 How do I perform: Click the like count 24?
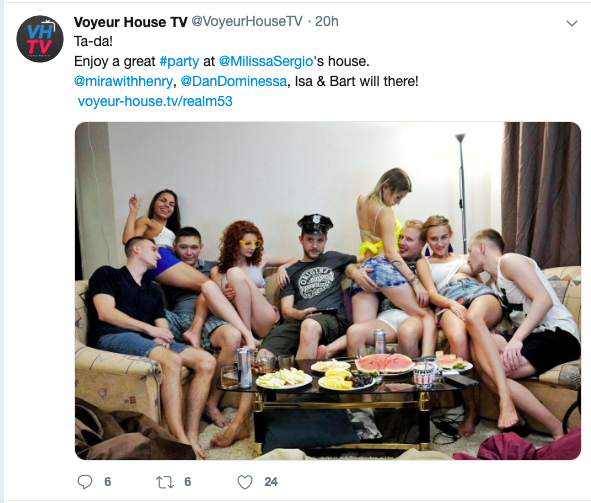click(271, 482)
